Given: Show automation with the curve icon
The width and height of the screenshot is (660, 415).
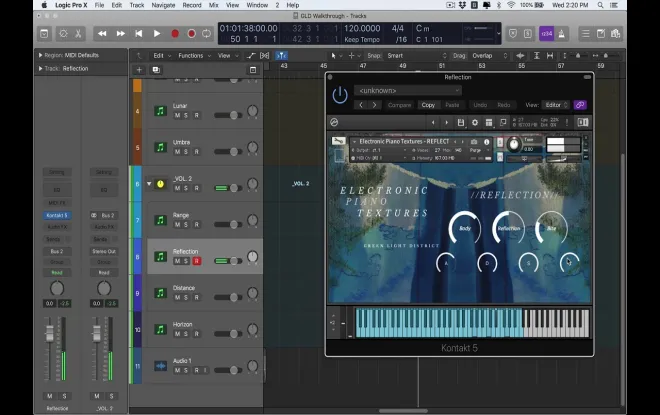Looking at the screenshot, I should coord(251,56).
